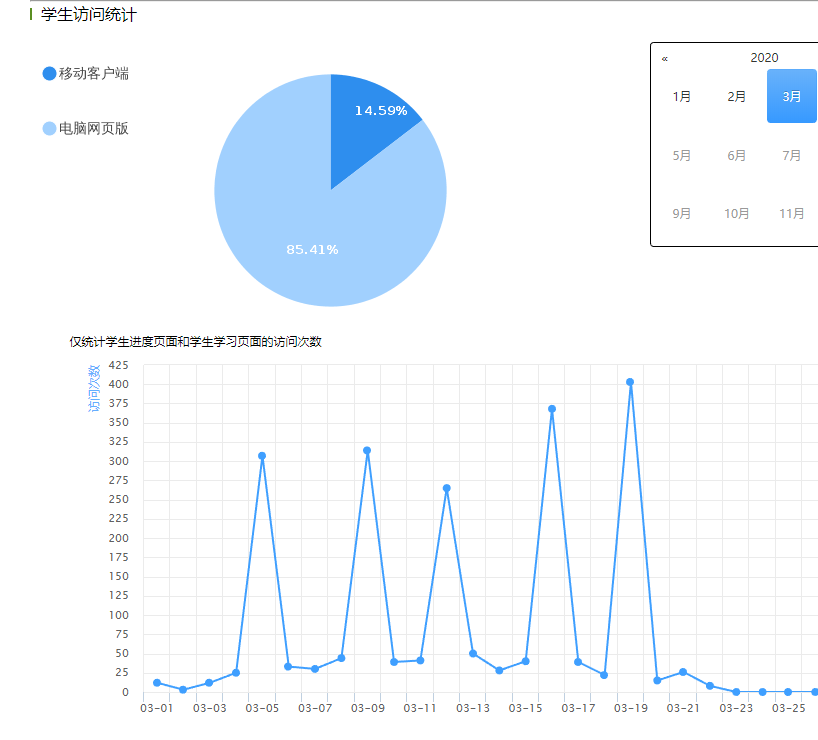Pick 7月 in the month picker
Viewport: 818px width, 740px height.
[x=792, y=155]
